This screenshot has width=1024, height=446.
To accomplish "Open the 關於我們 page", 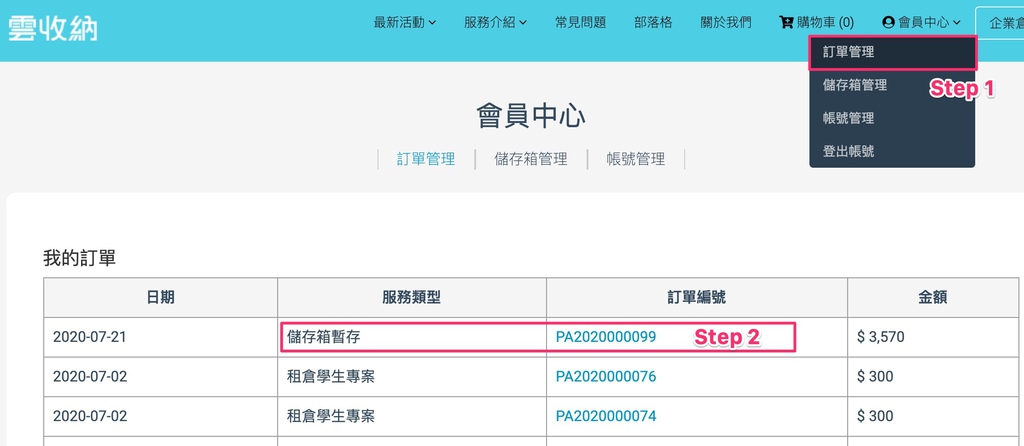I will (x=726, y=22).
